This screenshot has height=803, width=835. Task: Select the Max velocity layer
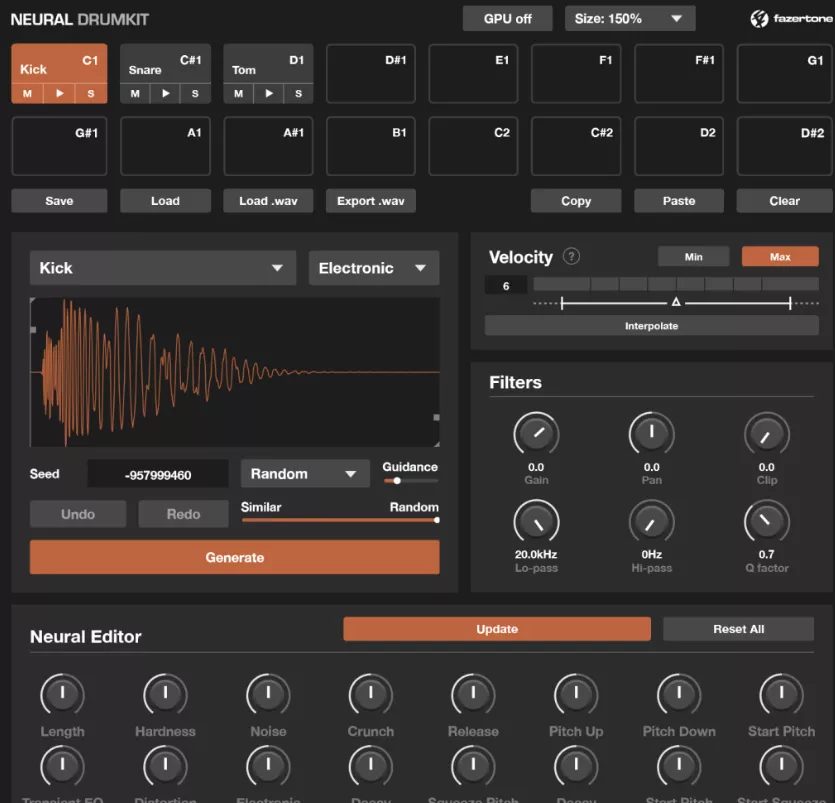coord(780,257)
